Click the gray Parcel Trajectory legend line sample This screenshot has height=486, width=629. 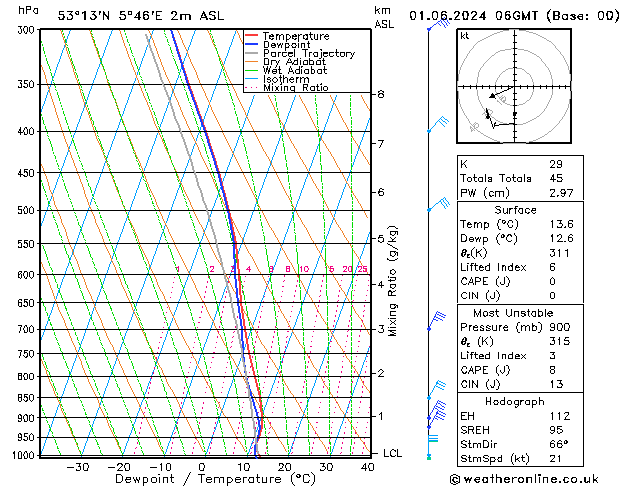251,53
